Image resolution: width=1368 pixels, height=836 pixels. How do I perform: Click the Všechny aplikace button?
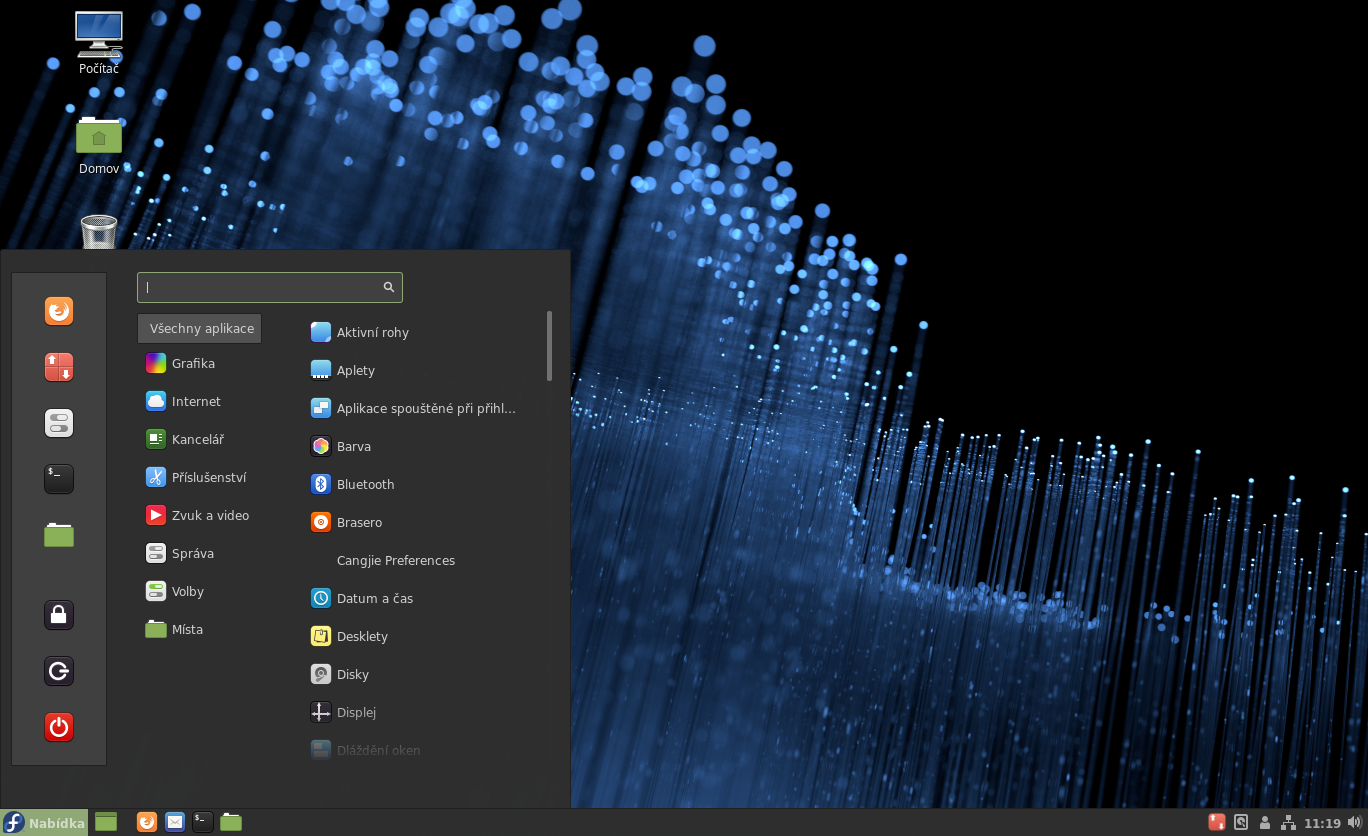pyautogui.click(x=200, y=328)
